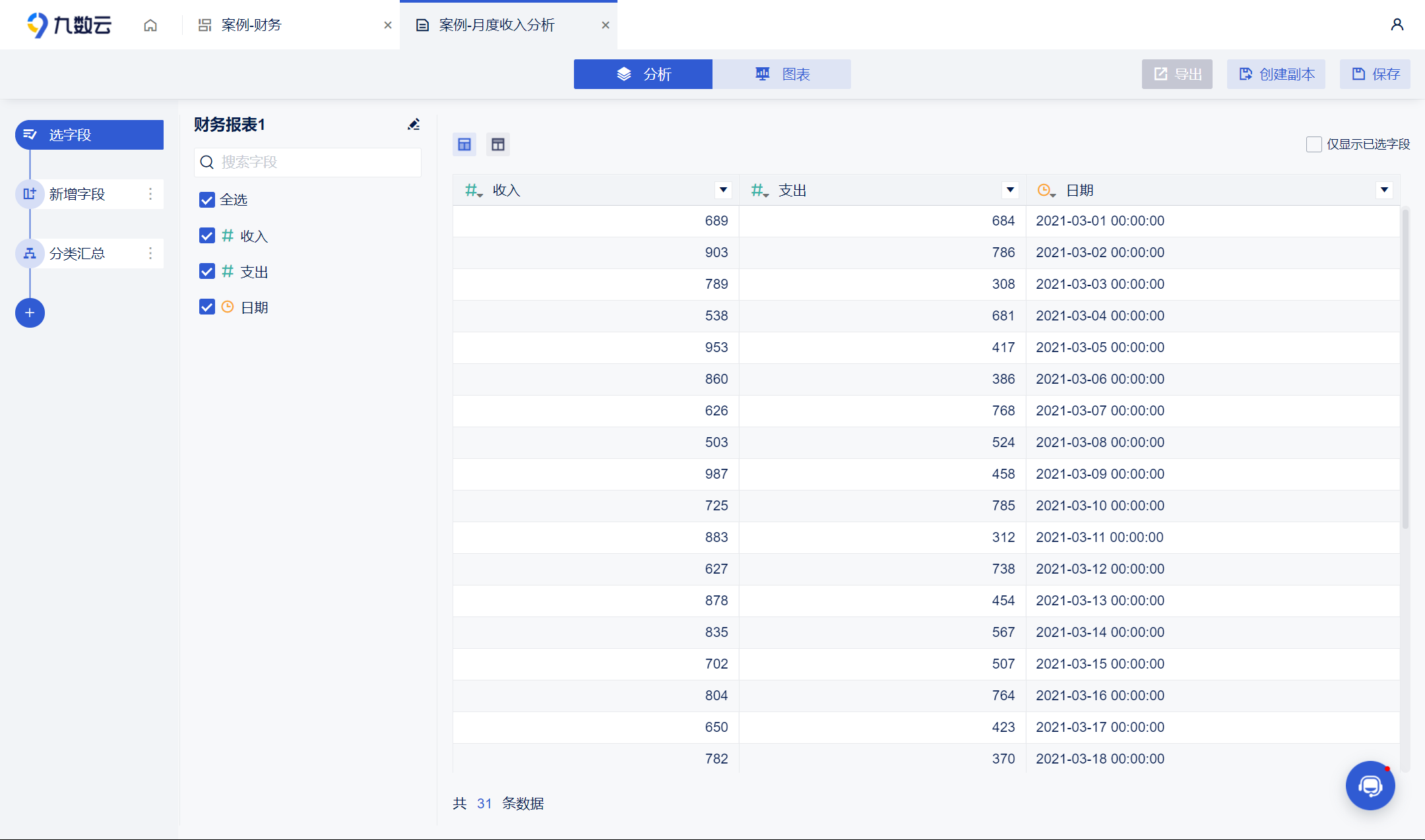Expand the 收入 column dropdown arrow
The width and height of the screenshot is (1425, 840).
(723, 190)
